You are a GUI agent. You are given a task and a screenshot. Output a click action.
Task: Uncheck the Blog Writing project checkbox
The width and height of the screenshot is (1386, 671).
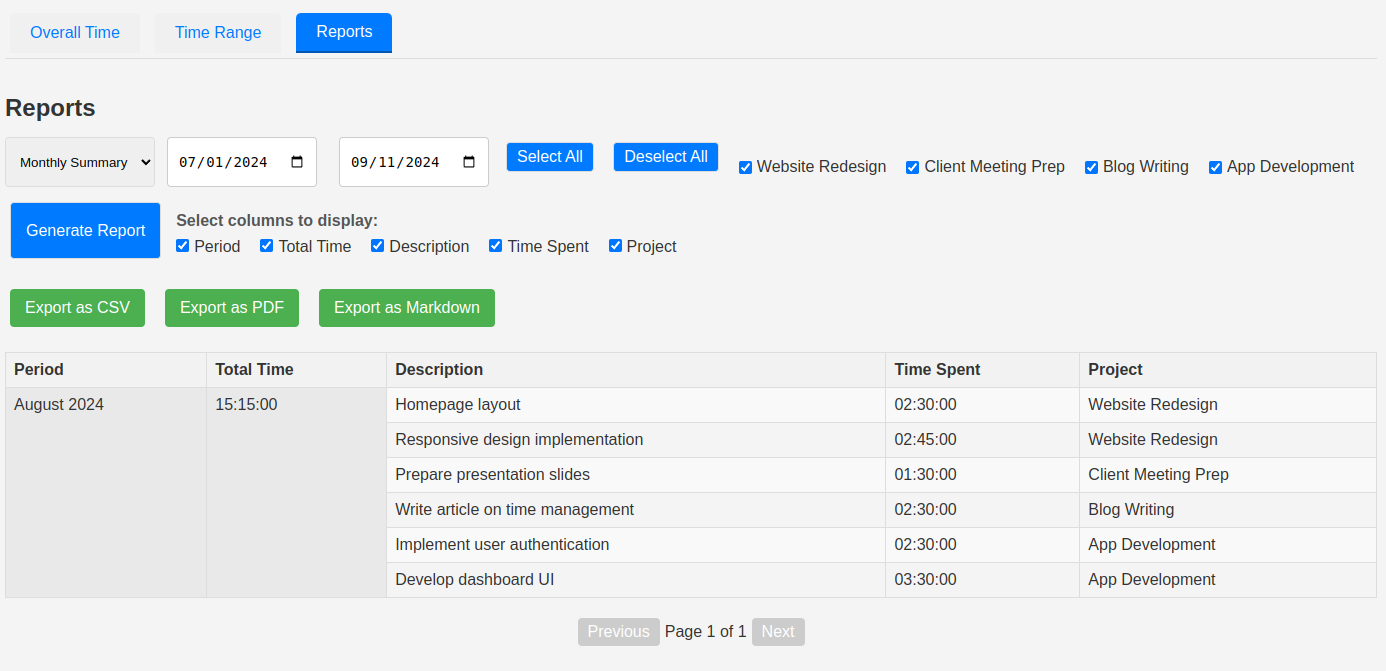pyautogui.click(x=1091, y=167)
